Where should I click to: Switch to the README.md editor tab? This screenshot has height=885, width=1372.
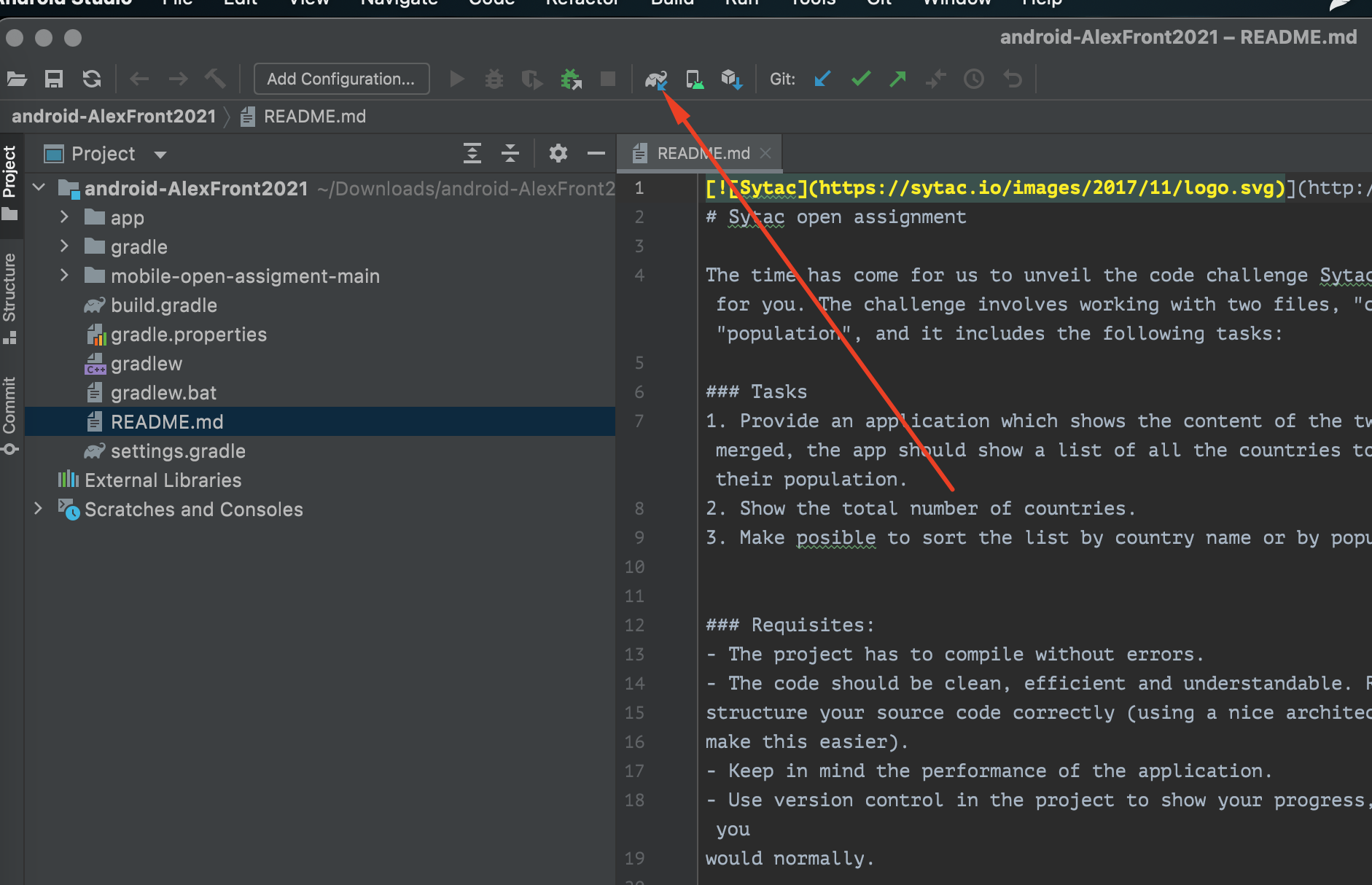click(x=700, y=153)
